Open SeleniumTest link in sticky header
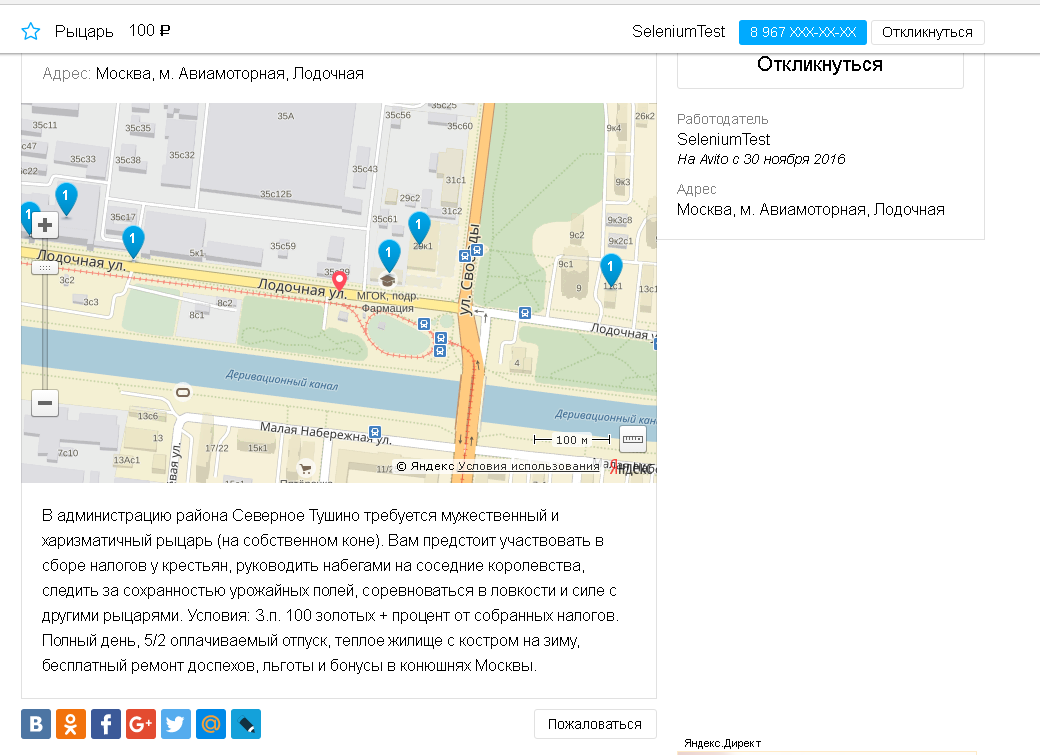 pos(678,32)
